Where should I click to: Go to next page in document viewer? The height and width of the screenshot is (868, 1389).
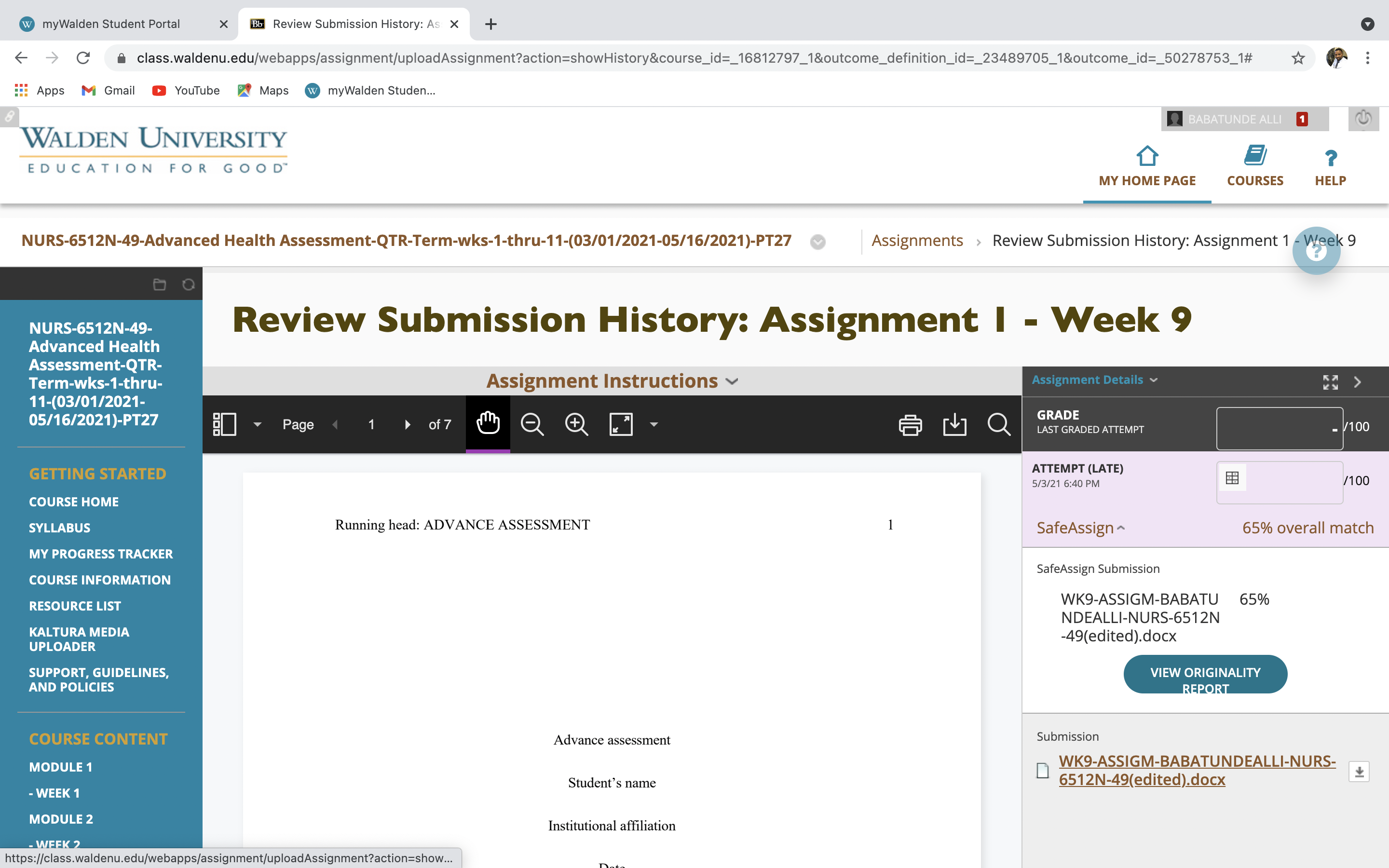[407, 424]
